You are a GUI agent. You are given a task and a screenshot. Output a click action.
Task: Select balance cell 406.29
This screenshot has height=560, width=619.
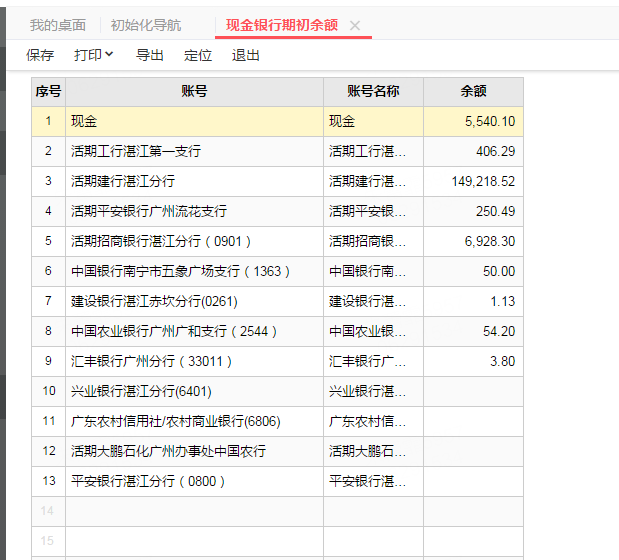click(x=473, y=151)
